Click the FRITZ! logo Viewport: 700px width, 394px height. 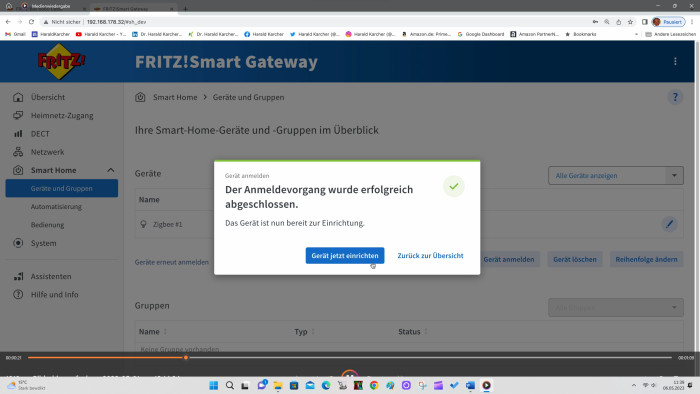(x=61, y=62)
